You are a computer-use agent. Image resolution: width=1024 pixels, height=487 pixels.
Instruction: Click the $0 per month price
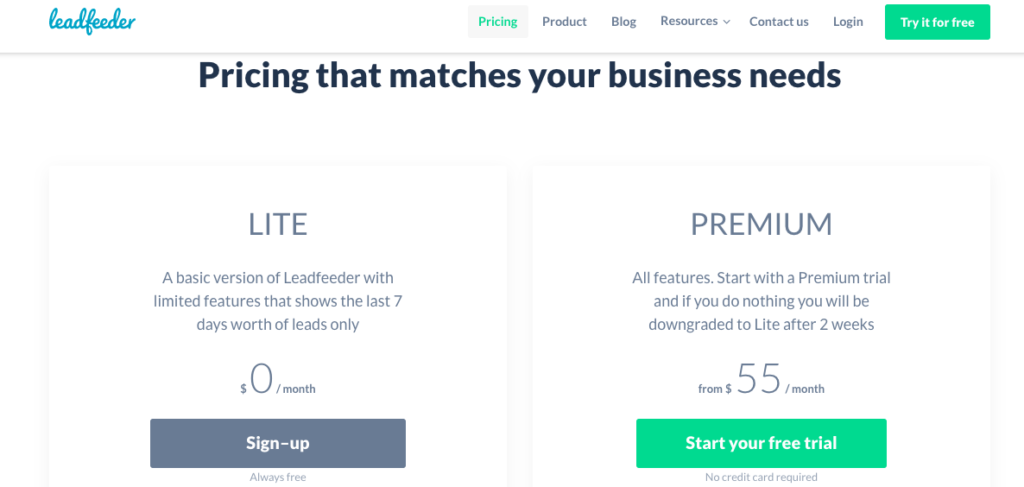pos(278,379)
